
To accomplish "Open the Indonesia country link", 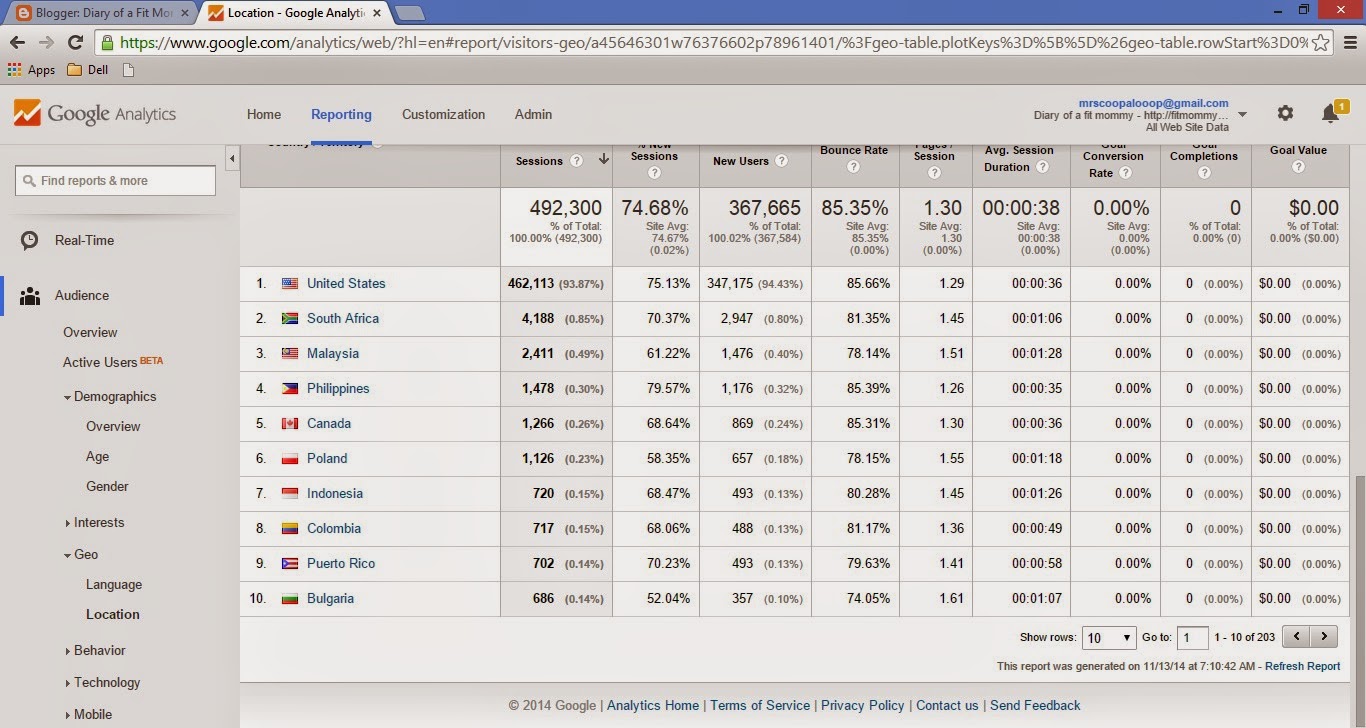I will tap(335, 493).
